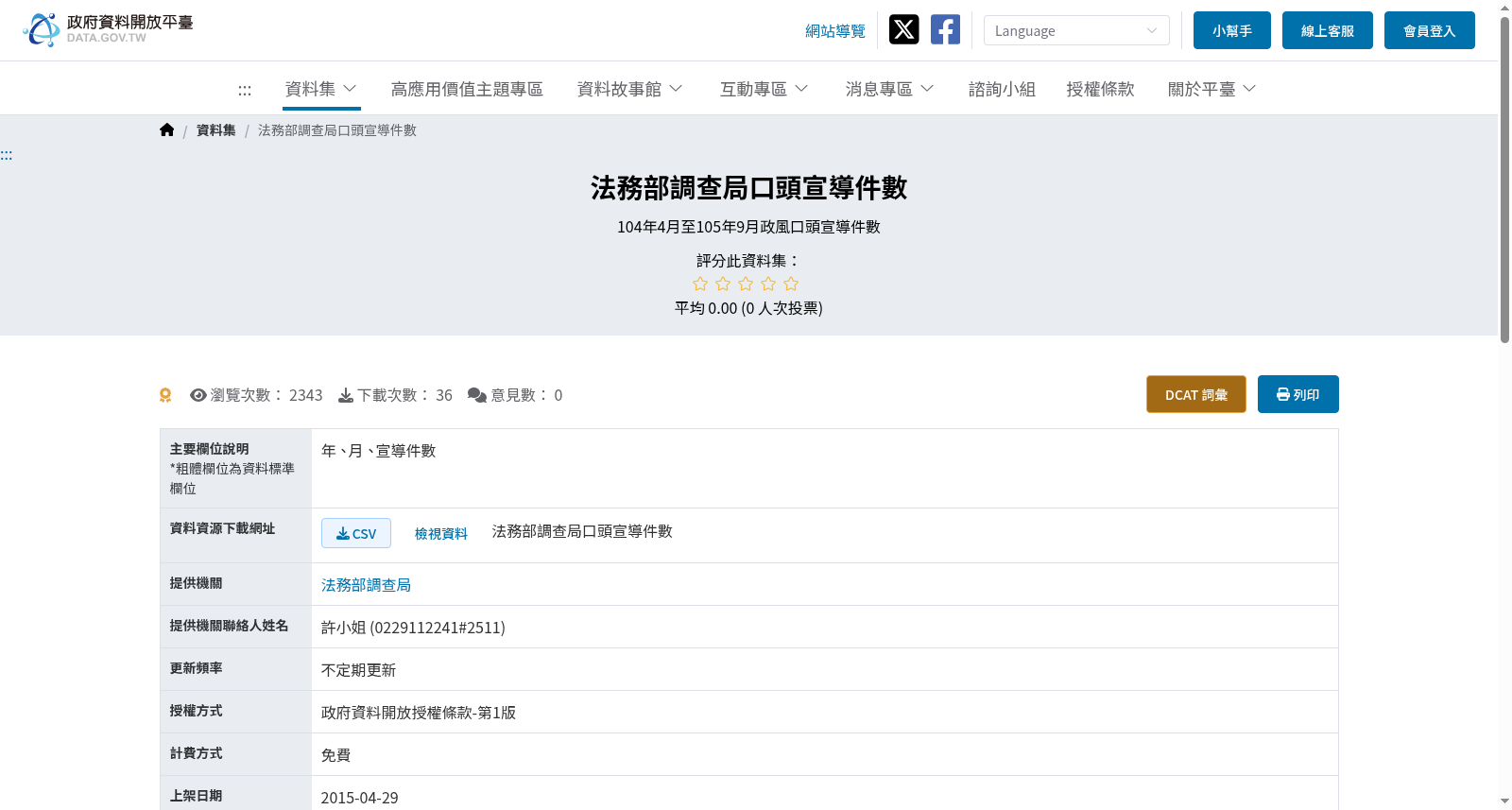1512x810 pixels.
Task: Open the X (Twitter) social icon
Action: pos(904,30)
